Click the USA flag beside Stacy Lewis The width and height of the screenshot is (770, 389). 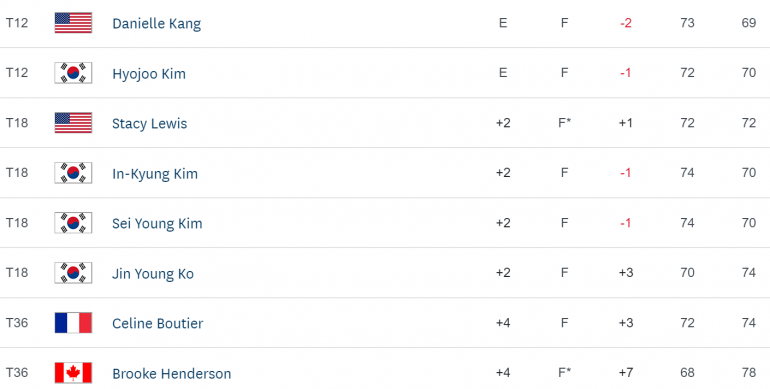[x=73, y=123]
